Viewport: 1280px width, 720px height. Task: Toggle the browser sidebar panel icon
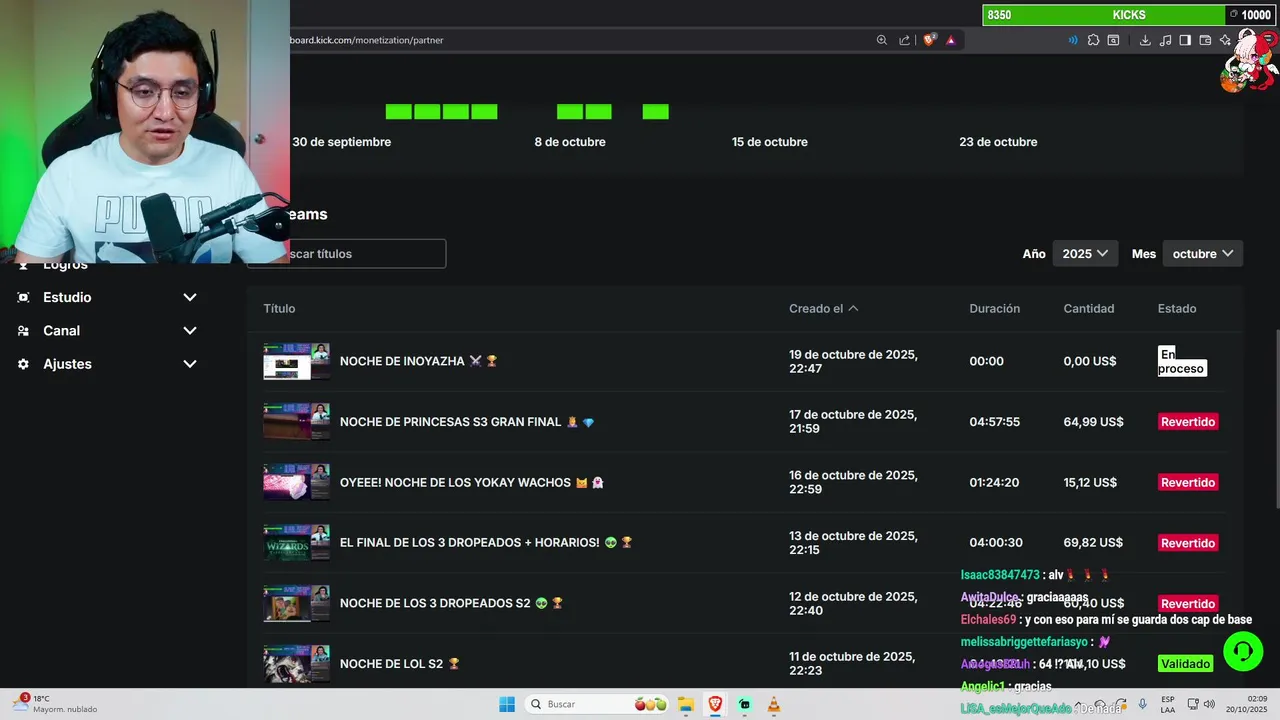click(1185, 40)
